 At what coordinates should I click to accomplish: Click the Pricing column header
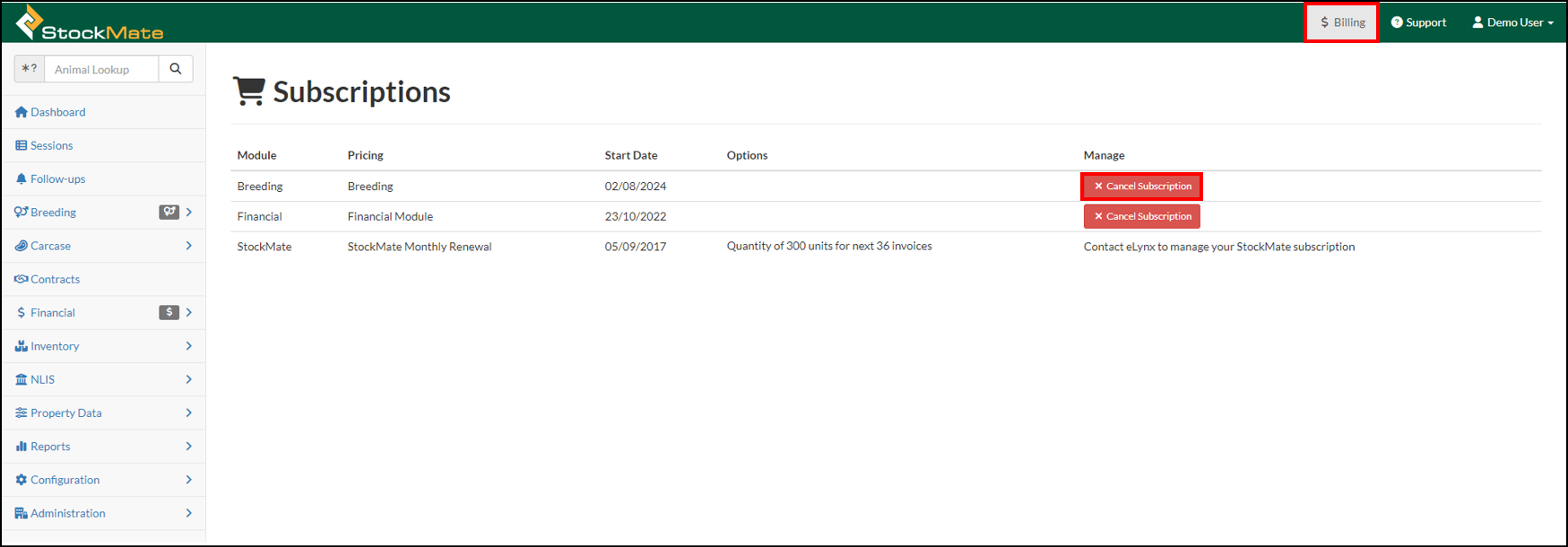click(x=365, y=155)
